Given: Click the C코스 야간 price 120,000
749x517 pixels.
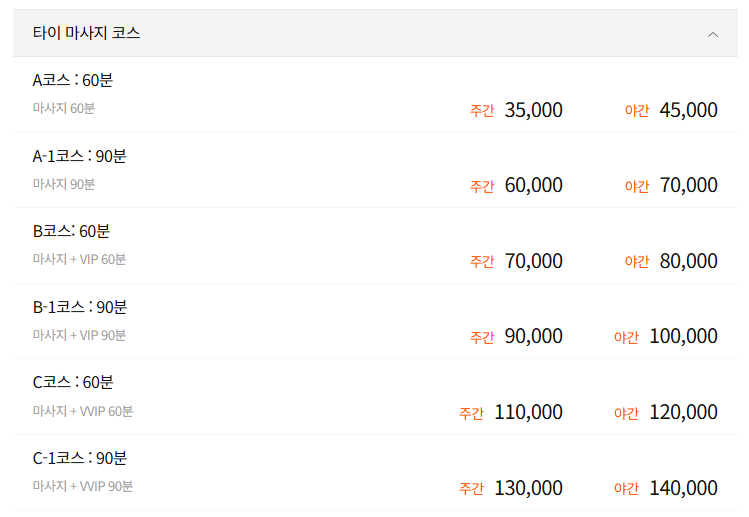Looking at the screenshot, I should click(683, 412).
